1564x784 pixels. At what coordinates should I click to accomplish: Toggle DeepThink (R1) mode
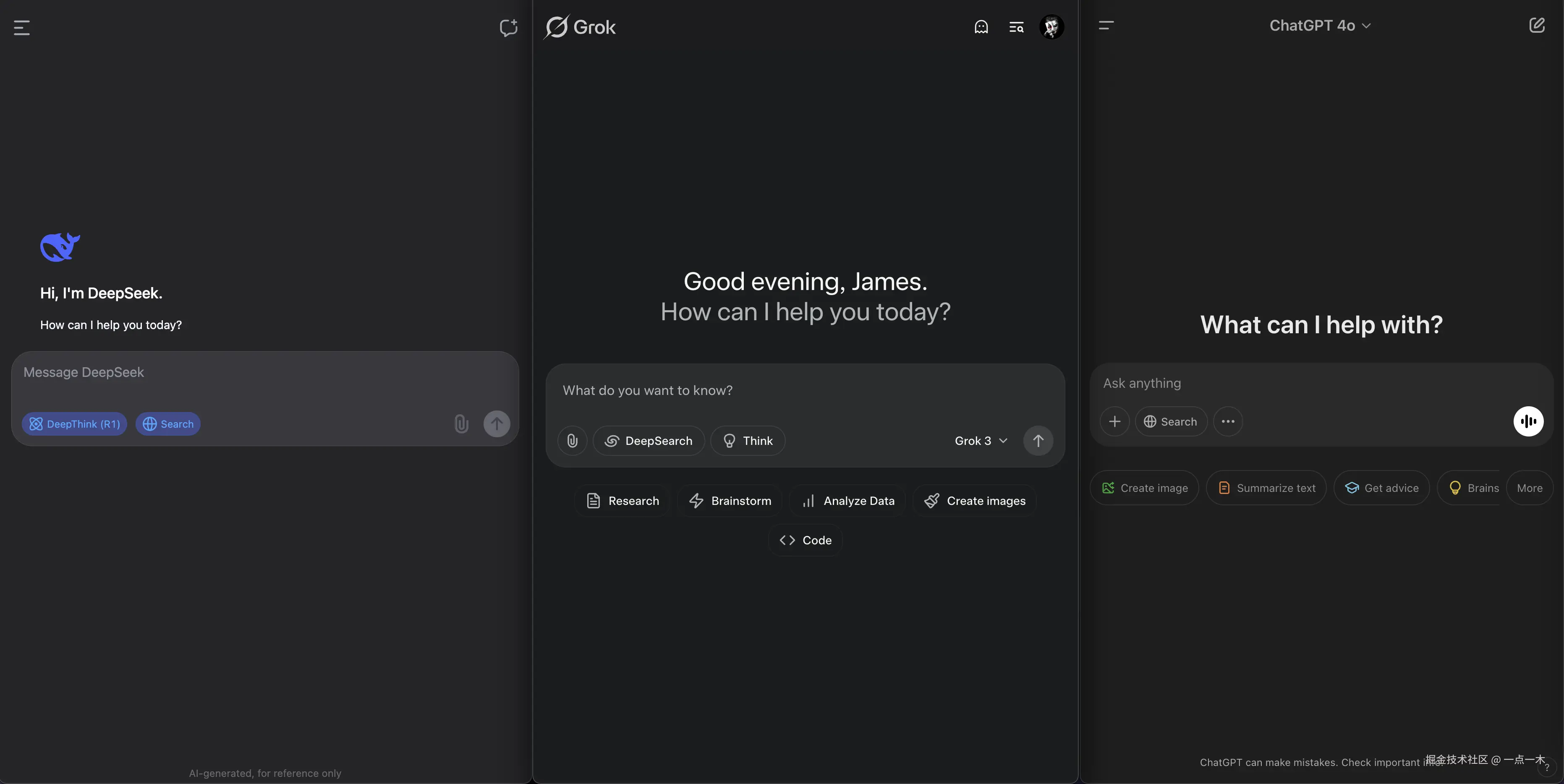[x=75, y=424]
